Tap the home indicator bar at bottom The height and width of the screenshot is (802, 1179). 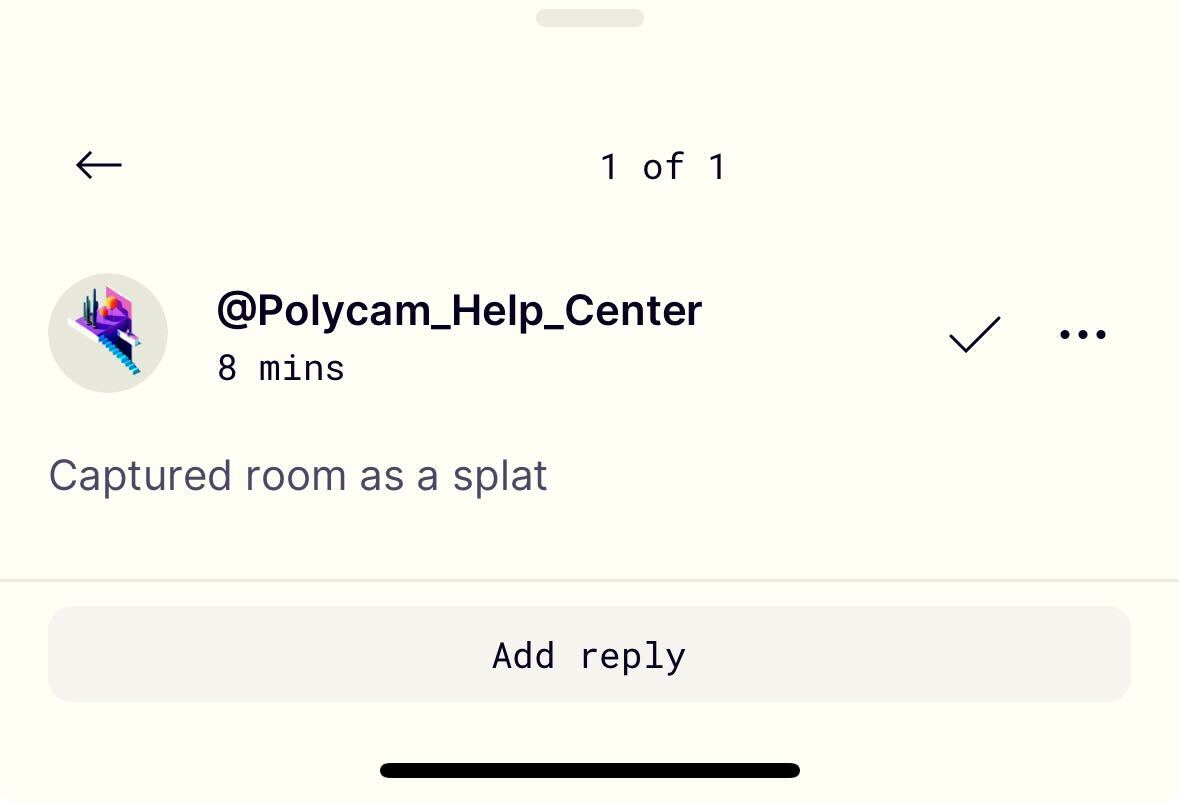(590, 770)
